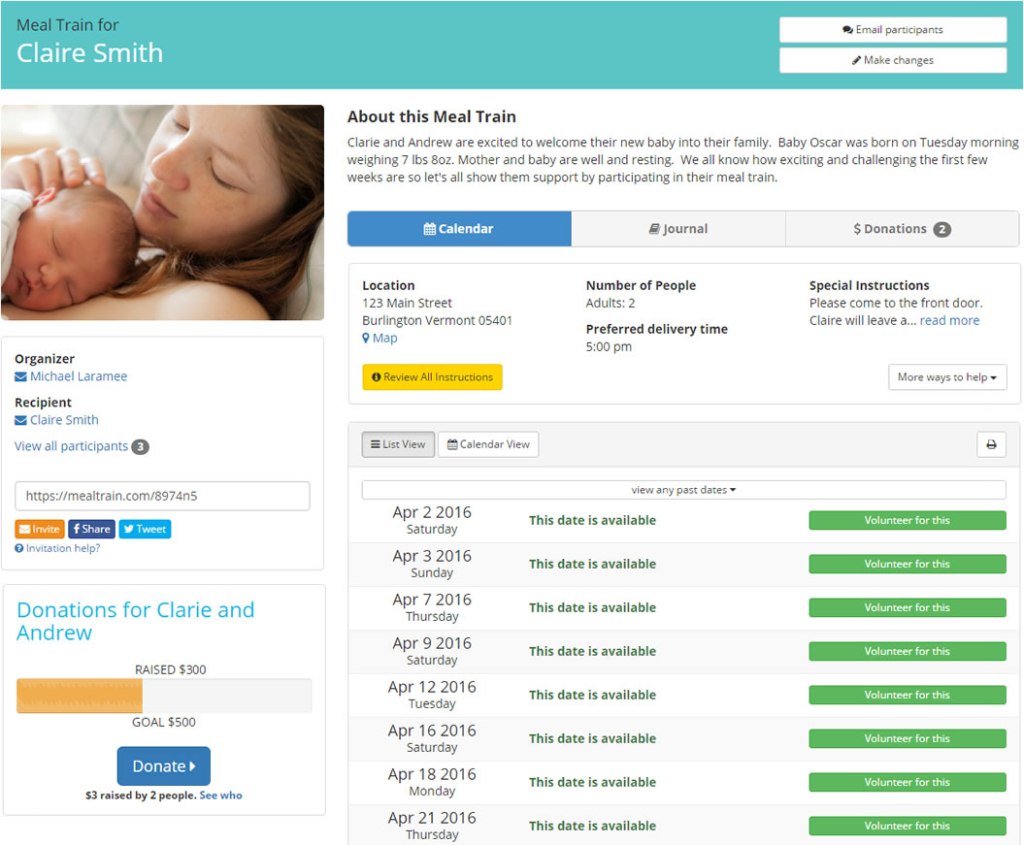Open the Donations tab
The width and height of the screenshot is (1024, 845).
pyautogui.click(x=901, y=229)
